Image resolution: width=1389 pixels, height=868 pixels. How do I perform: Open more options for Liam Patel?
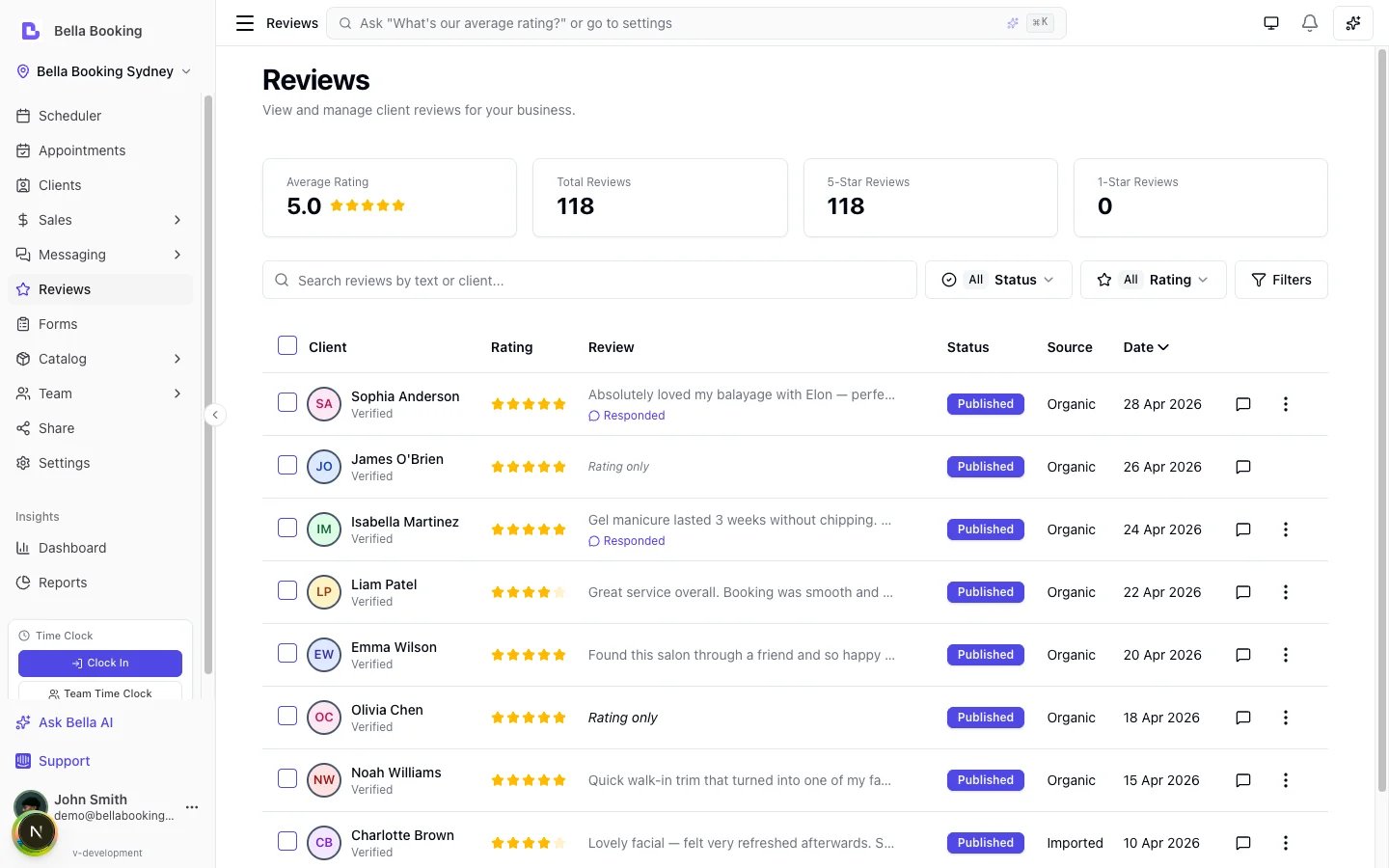(1285, 592)
